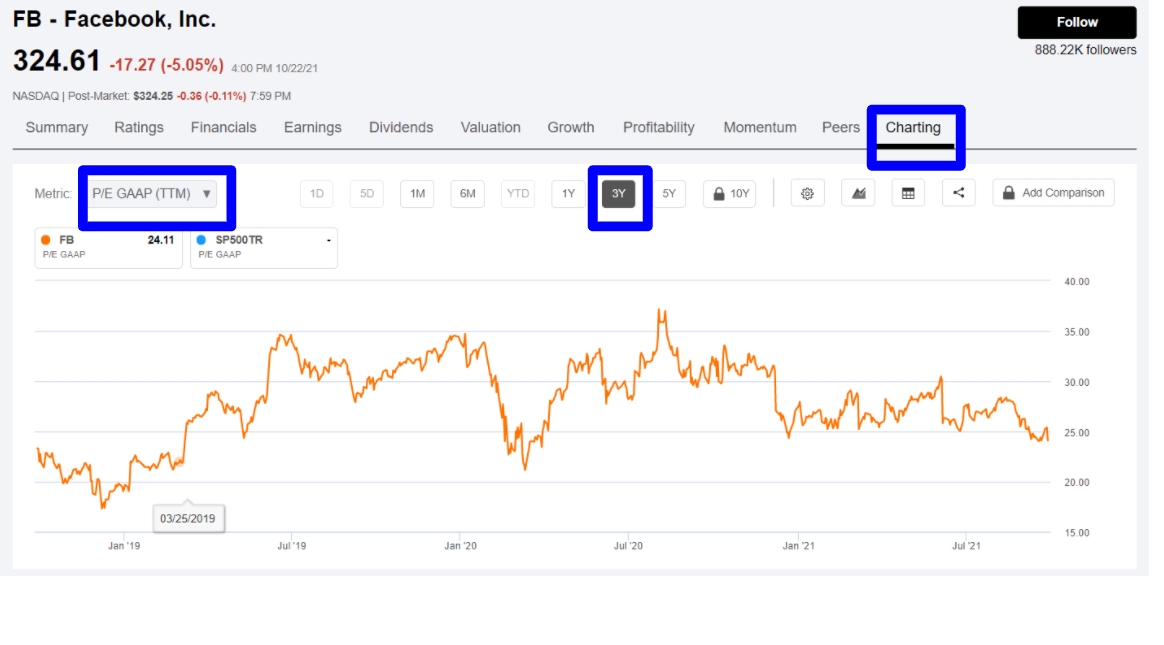Screen dimensions: 1164x645
Task: Click the post-market $324.25 value
Action: click(153, 96)
